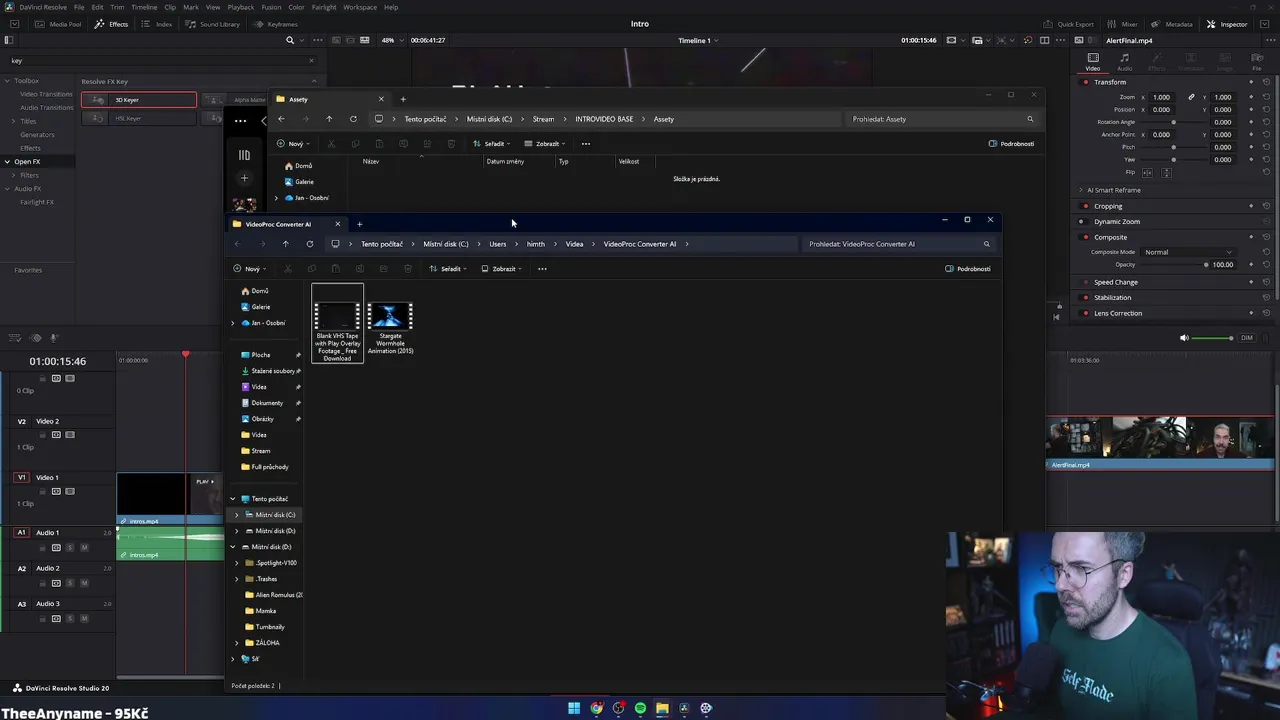Select the Stargate Wormhole Animation file

tap(390, 328)
